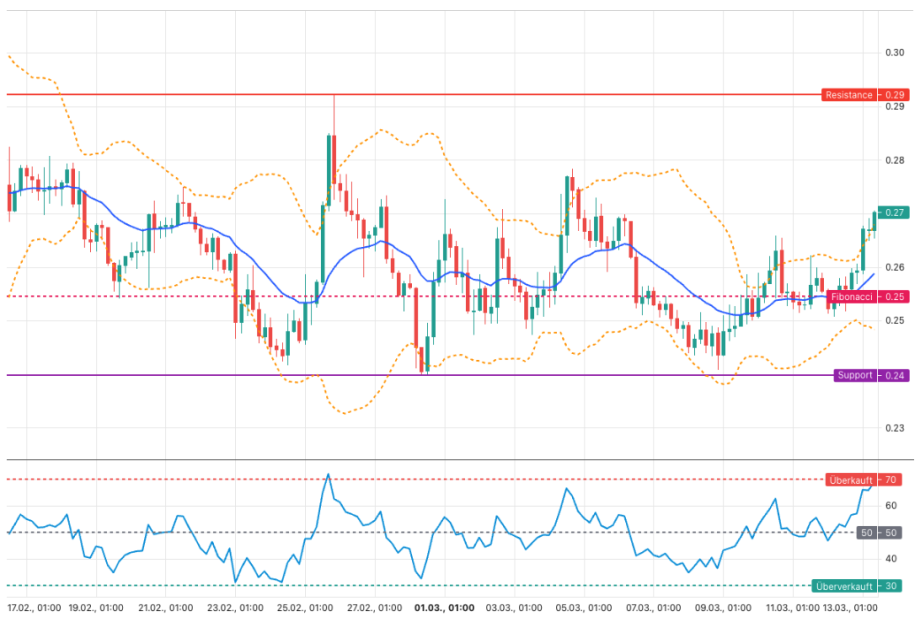
Task: Select the 60 value on the RSI axis
Action: click(x=892, y=506)
